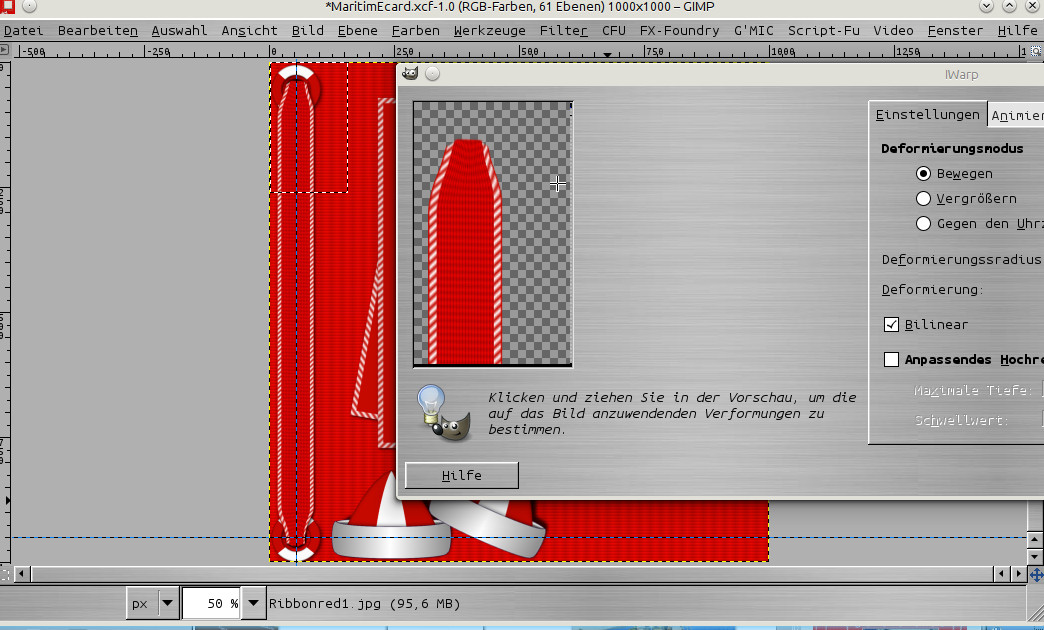This screenshot has height=630, width=1044.
Task: Click the vertical scrollbar track above the arrows
Action: 1035,516
